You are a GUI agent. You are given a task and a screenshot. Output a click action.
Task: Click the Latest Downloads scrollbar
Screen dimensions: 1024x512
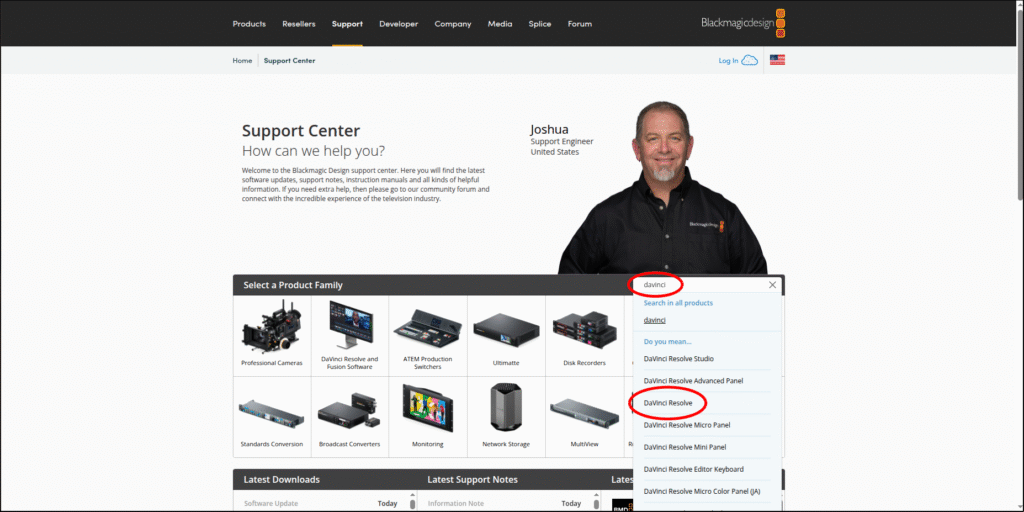(x=413, y=504)
